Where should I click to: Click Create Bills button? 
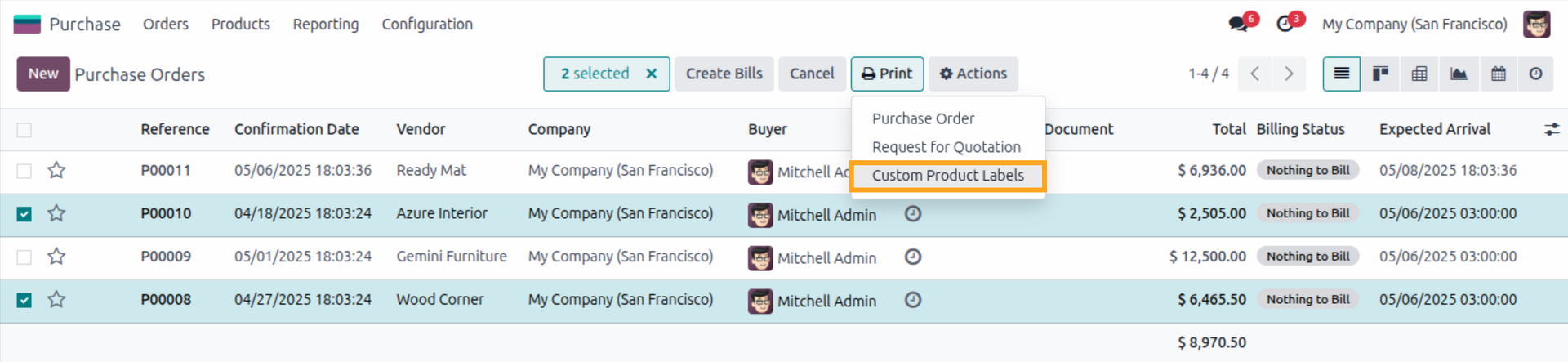[724, 74]
